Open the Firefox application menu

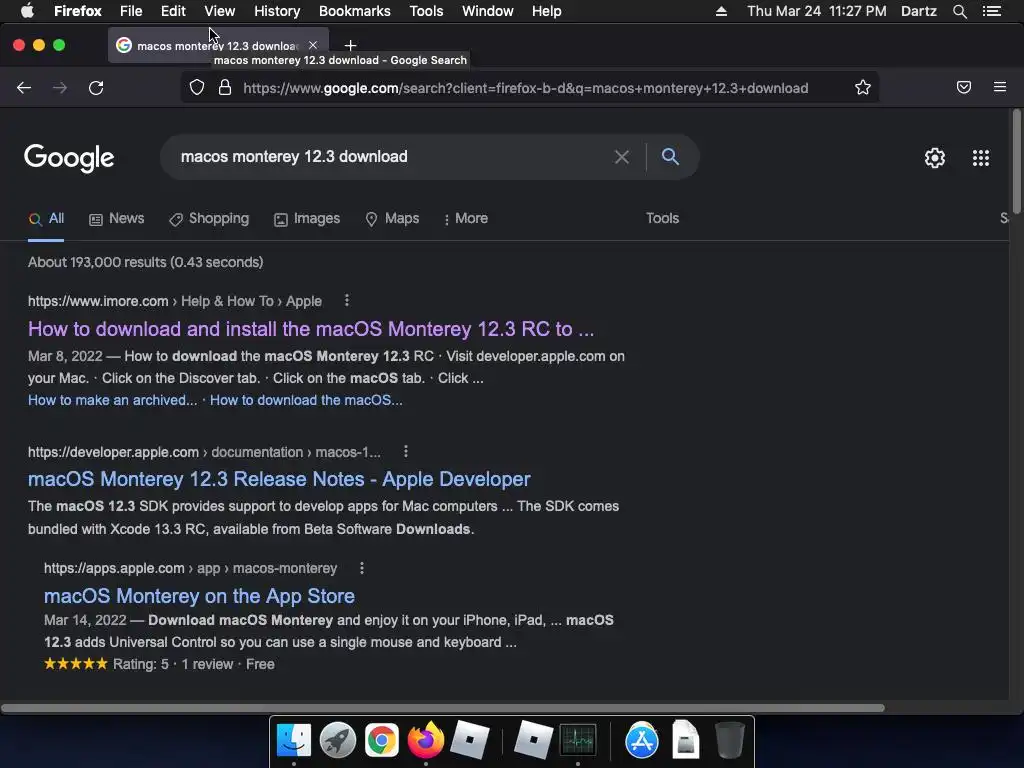coord(78,11)
